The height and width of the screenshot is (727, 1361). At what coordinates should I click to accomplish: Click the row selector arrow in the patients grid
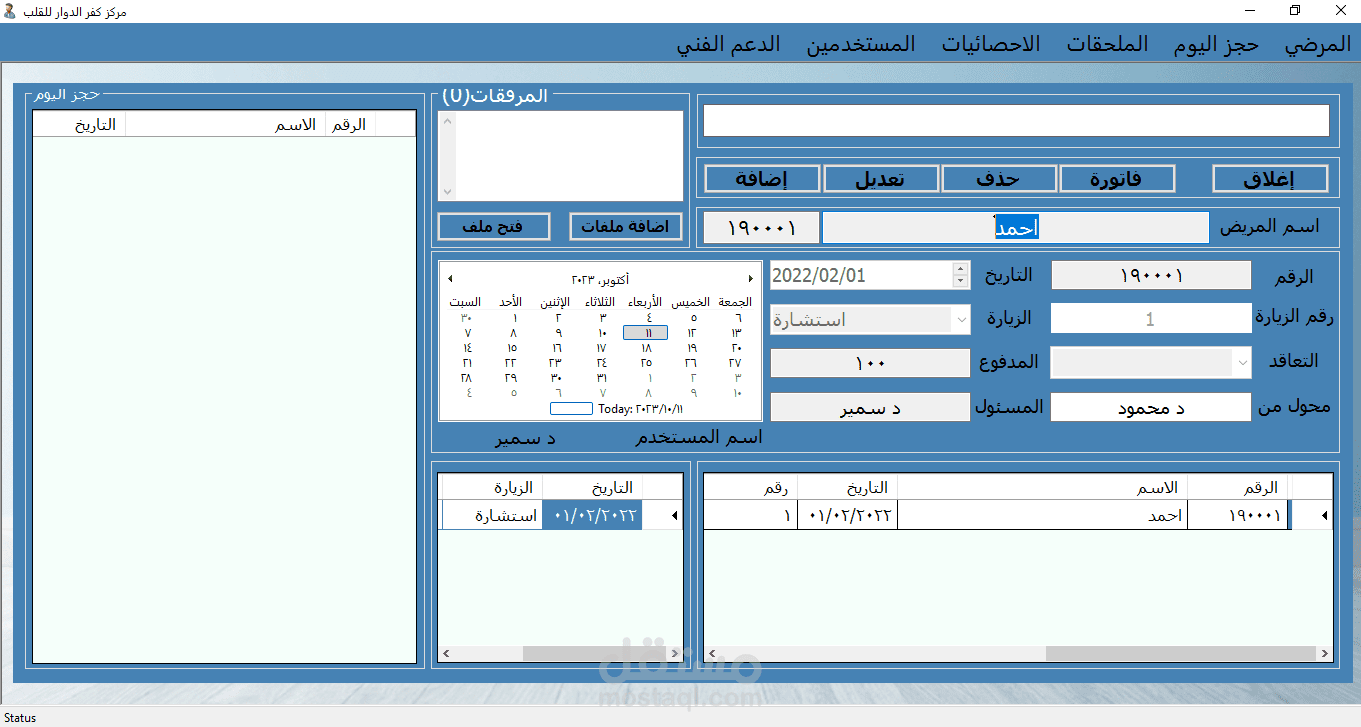pyautogui.click(x=1324, y=516)
